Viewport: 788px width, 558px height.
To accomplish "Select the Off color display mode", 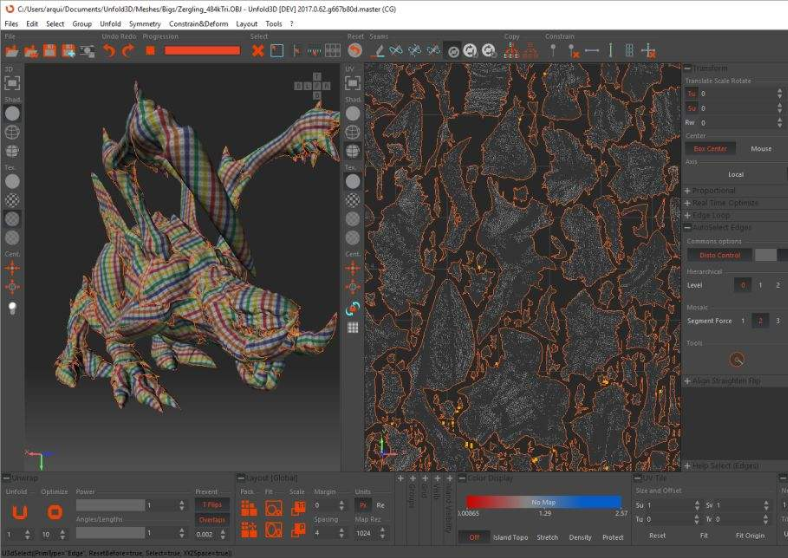I will (474, 537).
